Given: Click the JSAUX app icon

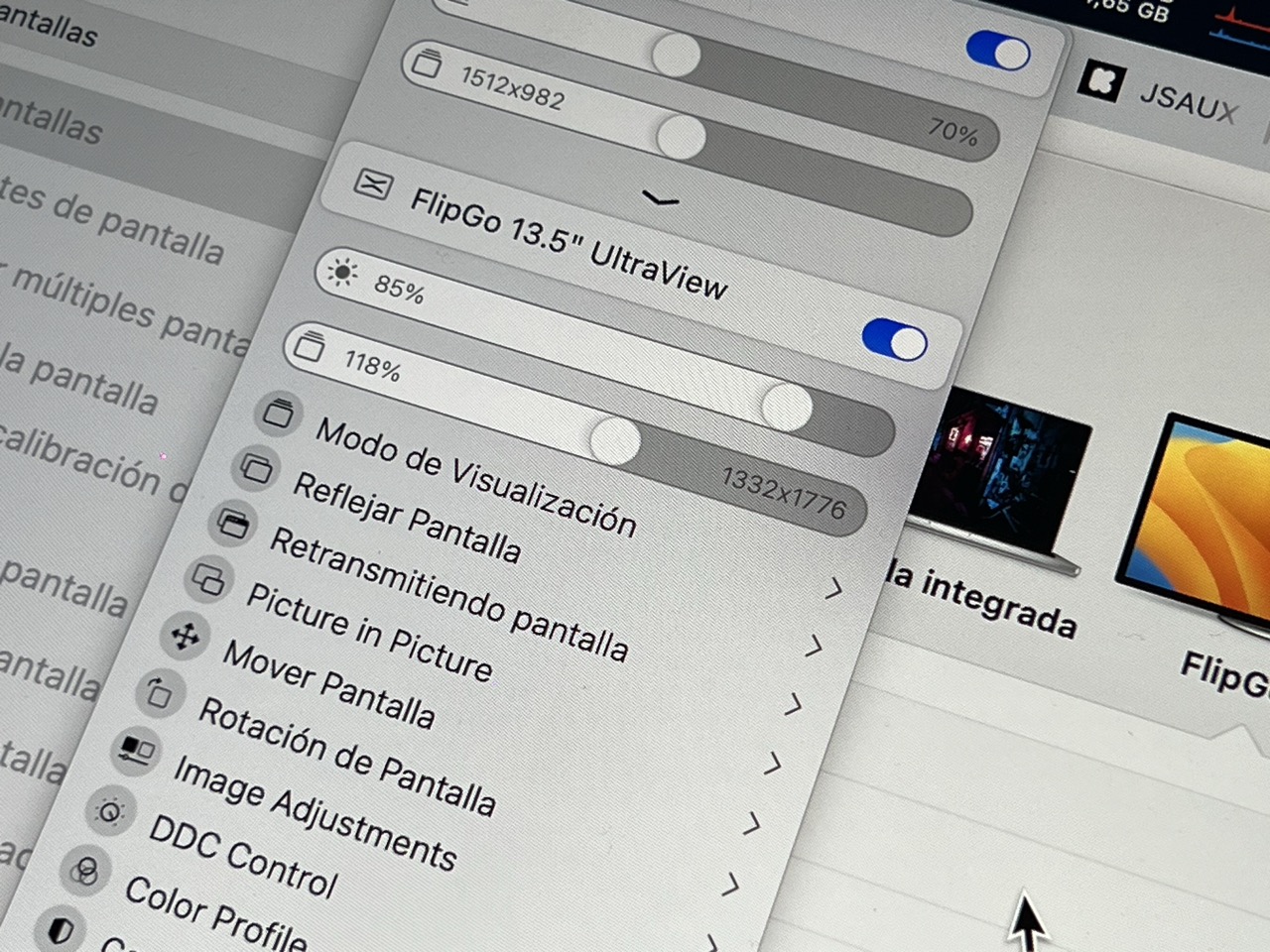Looking at the screenshot, I should pos(1101,81).
